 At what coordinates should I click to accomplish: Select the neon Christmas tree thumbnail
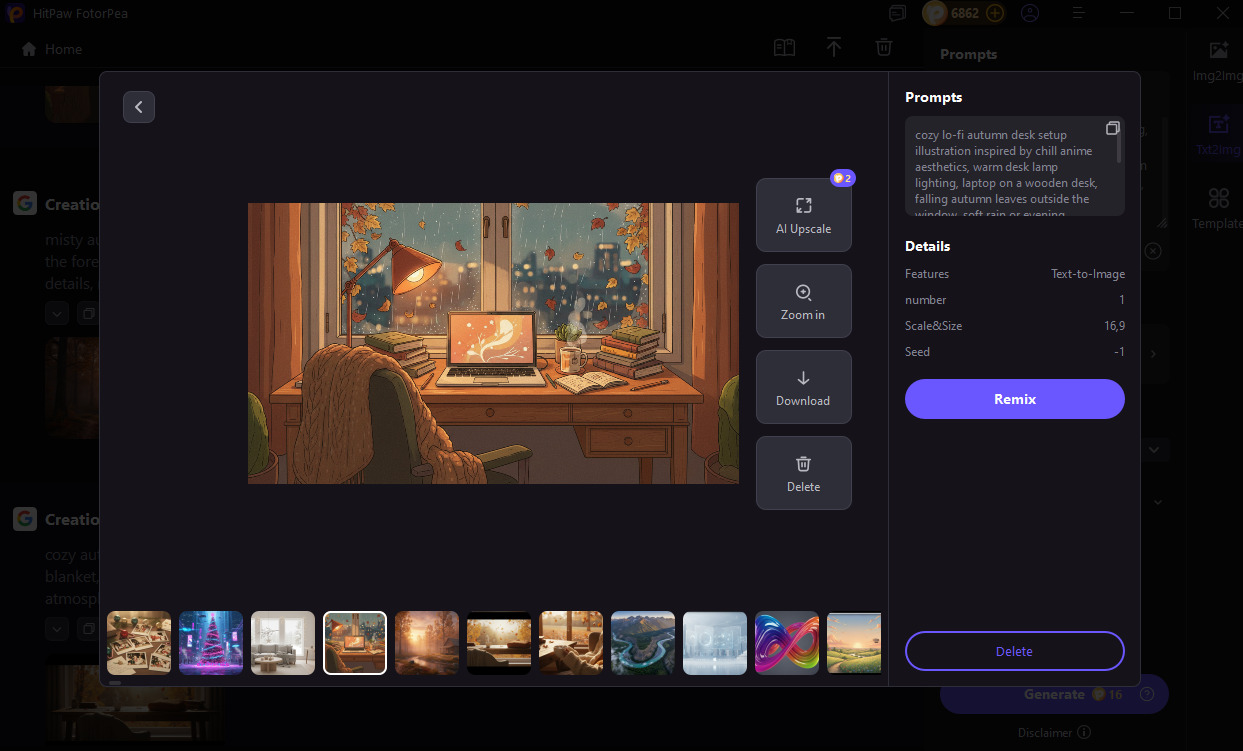pyautogui.click(x=211, y=643)
